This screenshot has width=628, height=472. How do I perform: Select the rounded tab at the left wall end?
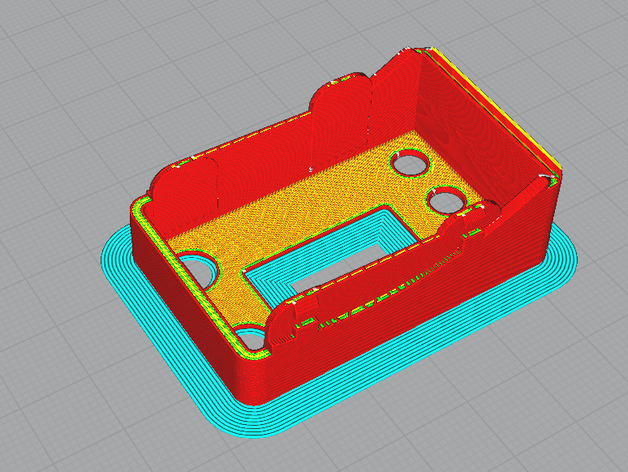pyautogui.click(x=170, y=178)
